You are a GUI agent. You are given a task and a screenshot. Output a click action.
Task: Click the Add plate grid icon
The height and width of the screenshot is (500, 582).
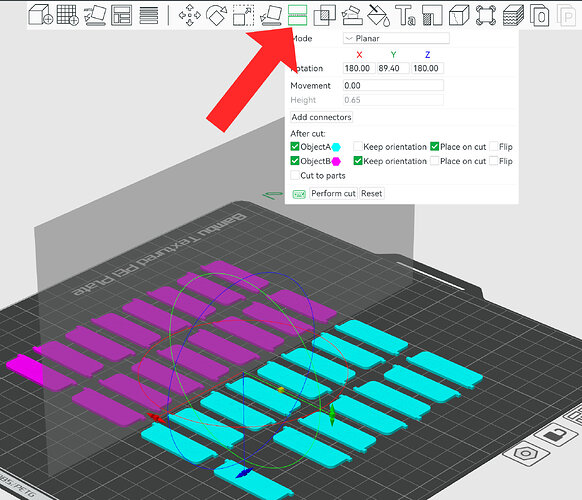(68, 15)
